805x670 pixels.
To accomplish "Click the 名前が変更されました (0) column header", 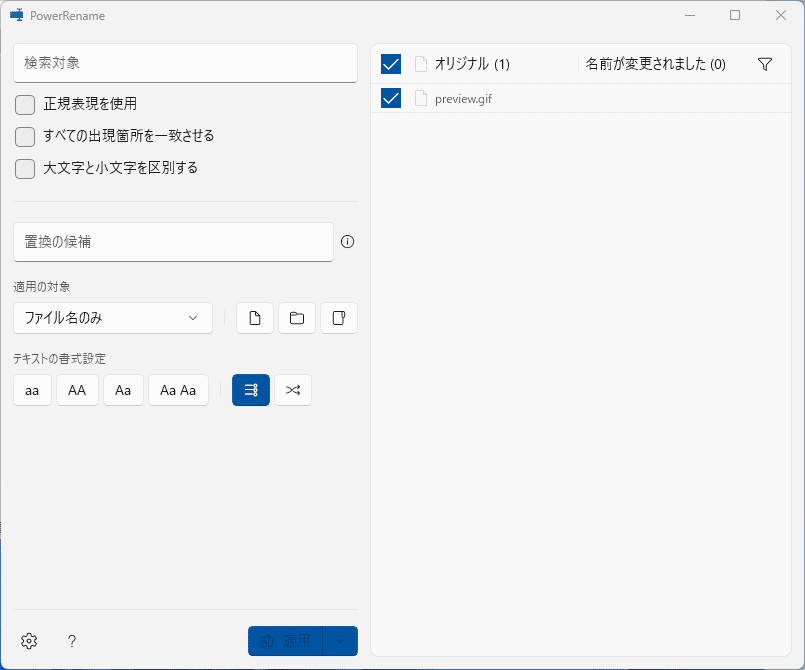I will (656, 64).
